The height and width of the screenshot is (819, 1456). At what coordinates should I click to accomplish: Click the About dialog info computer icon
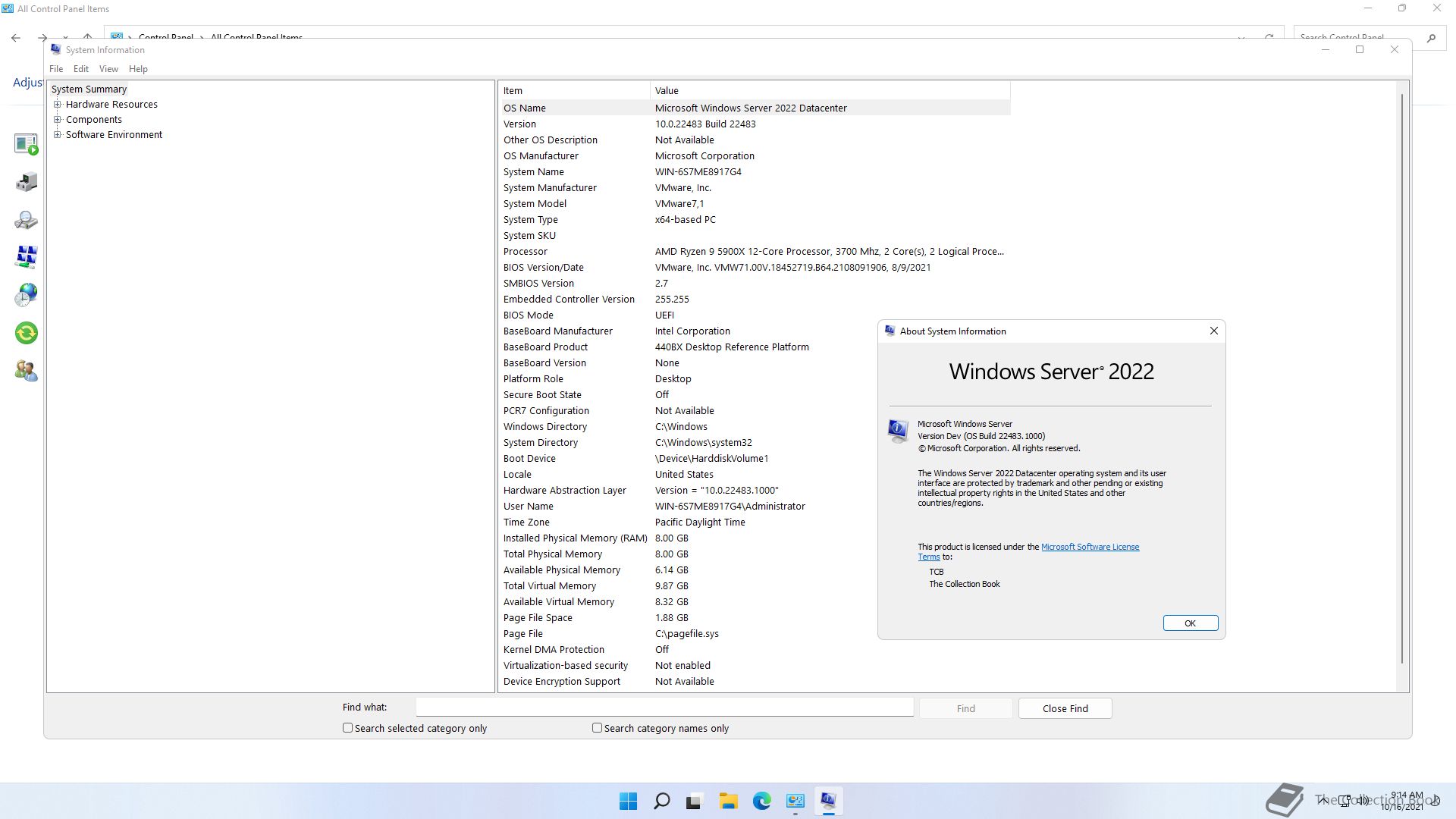click(x=898, y=431)
